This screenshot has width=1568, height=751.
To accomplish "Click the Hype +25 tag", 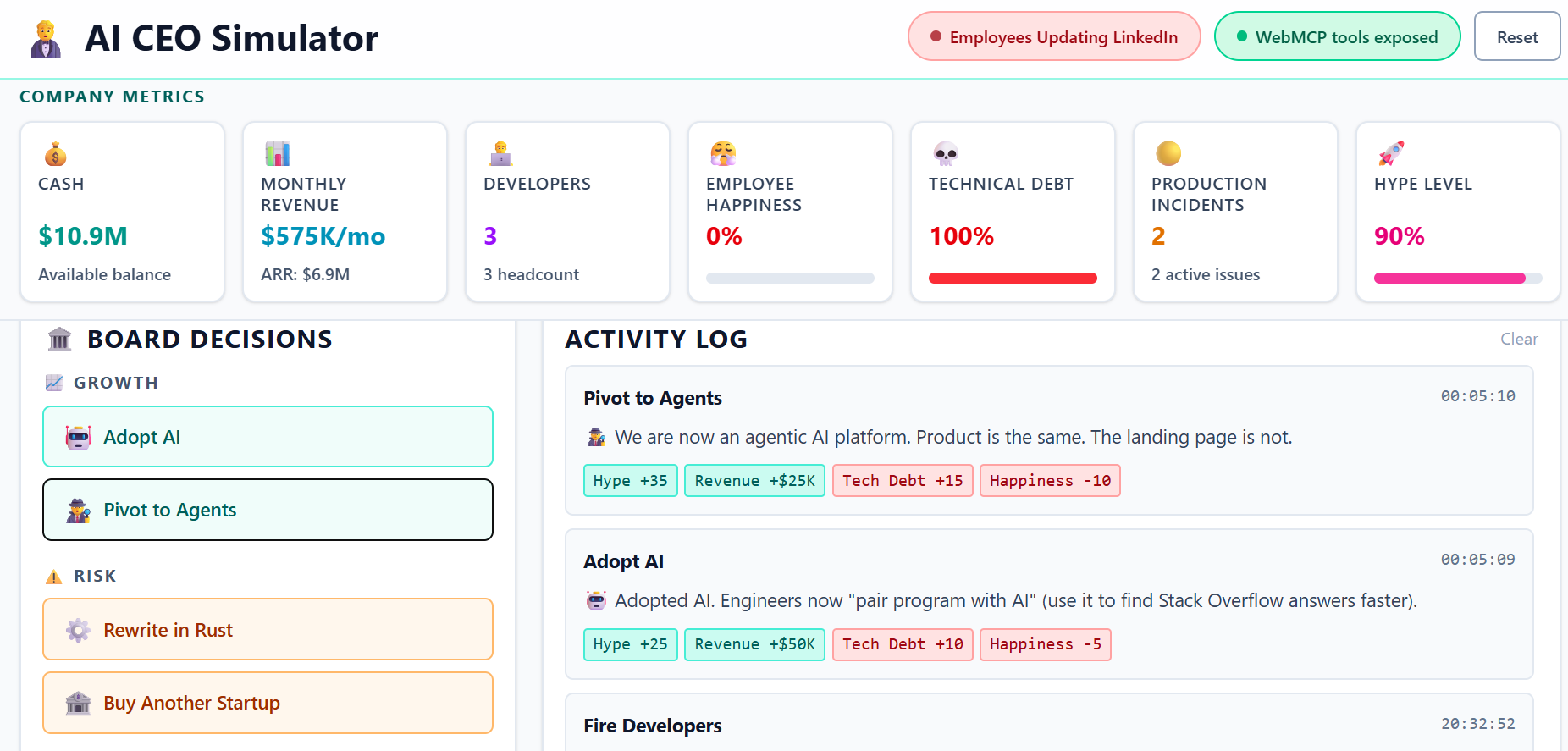I will (631, 644).
